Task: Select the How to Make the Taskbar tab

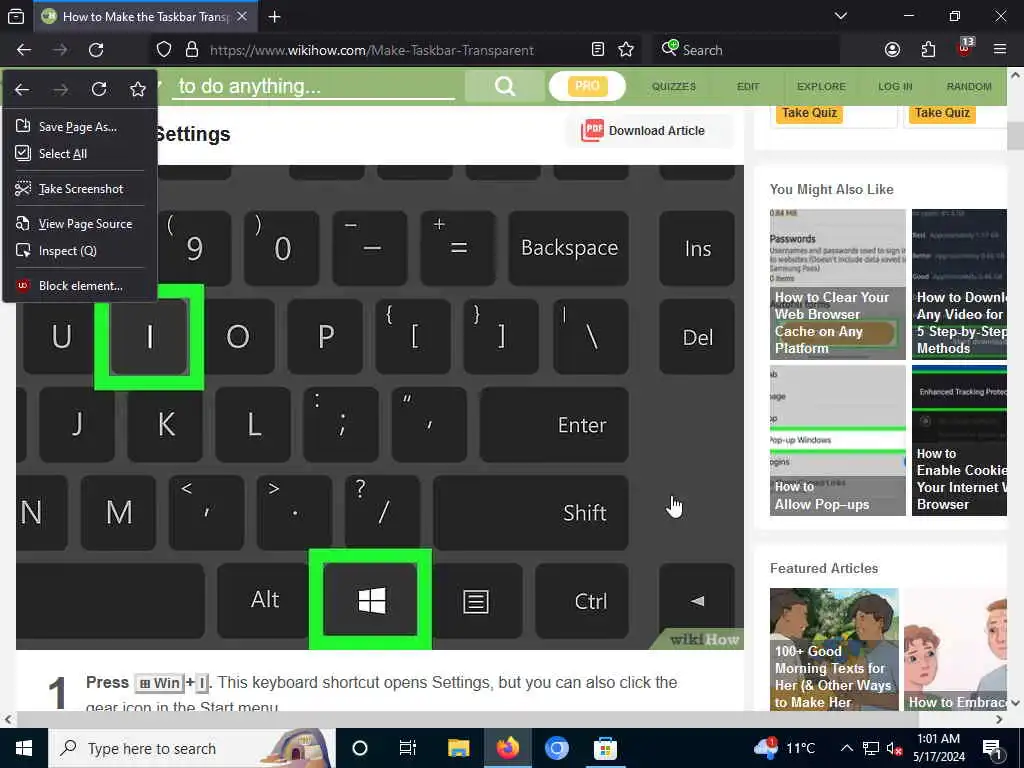Action: [x=145, y=16]
